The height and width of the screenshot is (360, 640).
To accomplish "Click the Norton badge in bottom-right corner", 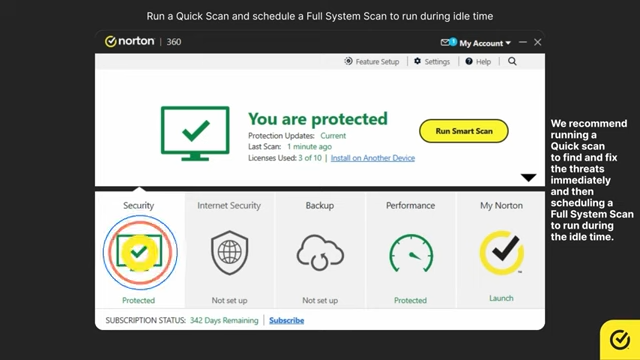I will point(620,340).
